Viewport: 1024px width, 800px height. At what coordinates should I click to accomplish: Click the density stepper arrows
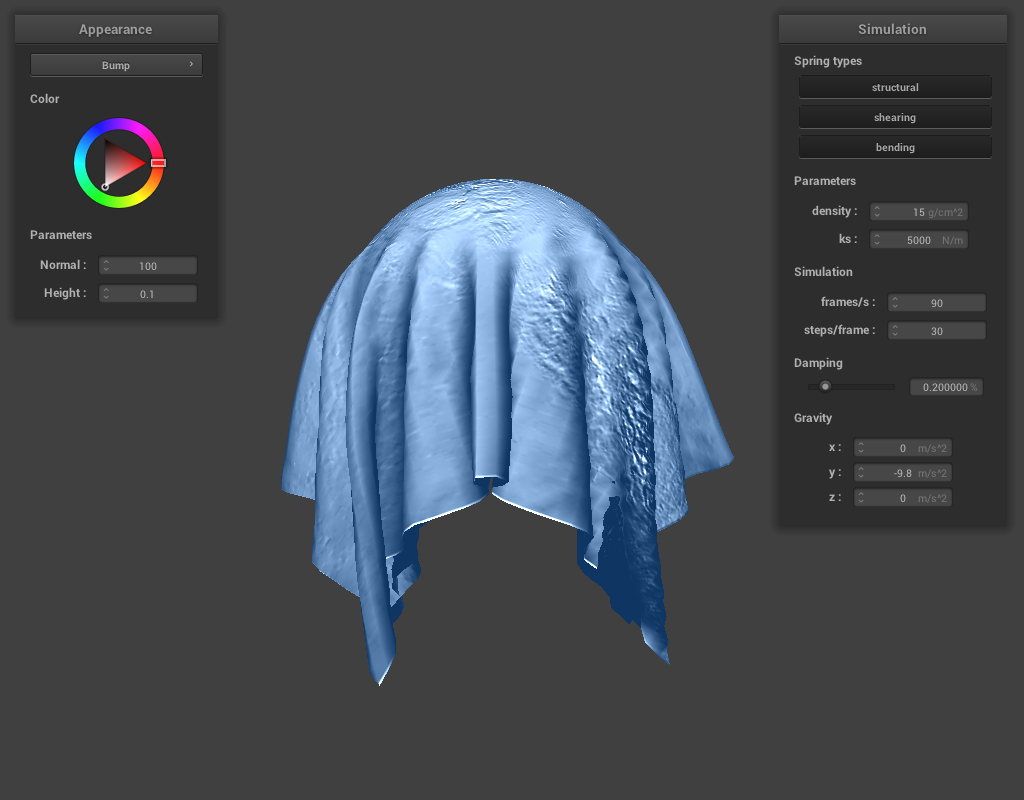click(x=877, y=212)
